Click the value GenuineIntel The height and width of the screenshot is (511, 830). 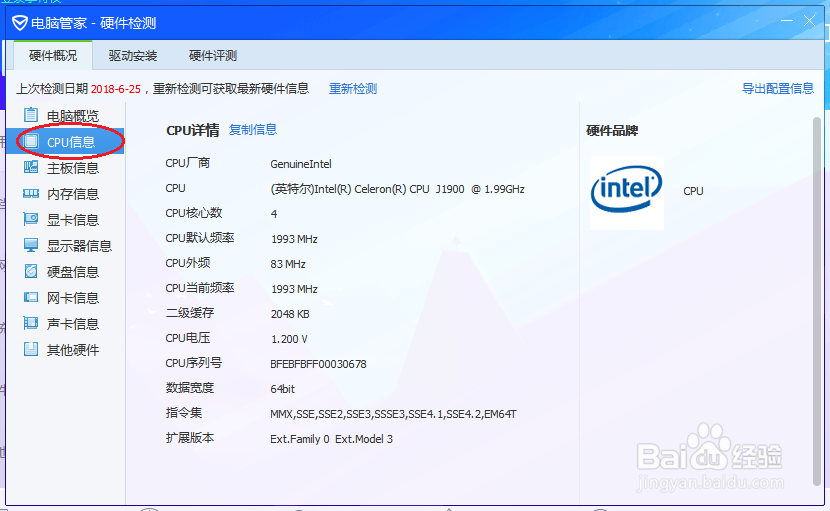[301, 164]
